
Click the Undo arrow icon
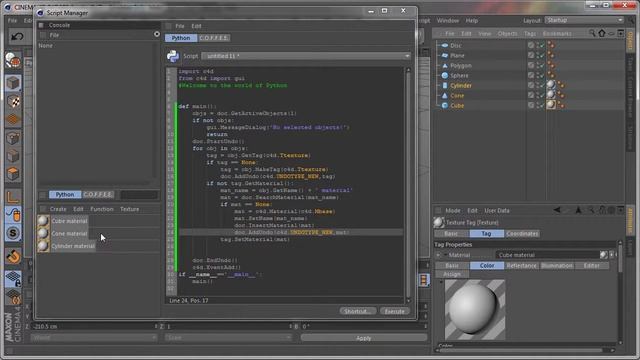[x=17, y=37]
